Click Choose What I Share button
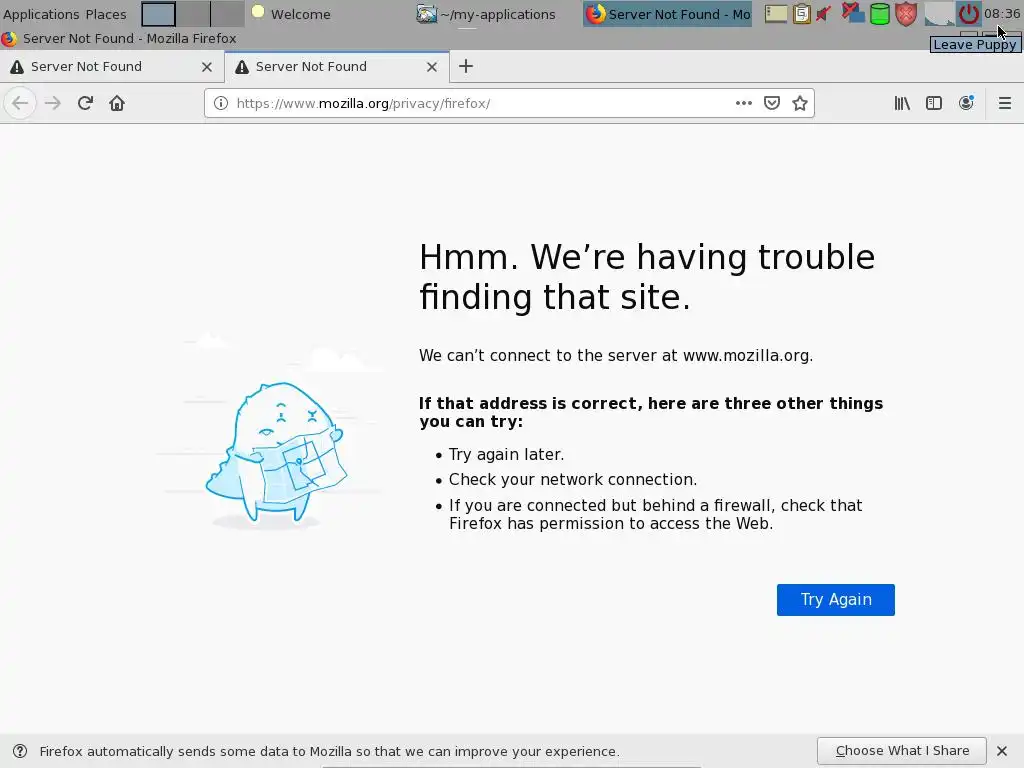1024x768 pixels. pos(901,750)
